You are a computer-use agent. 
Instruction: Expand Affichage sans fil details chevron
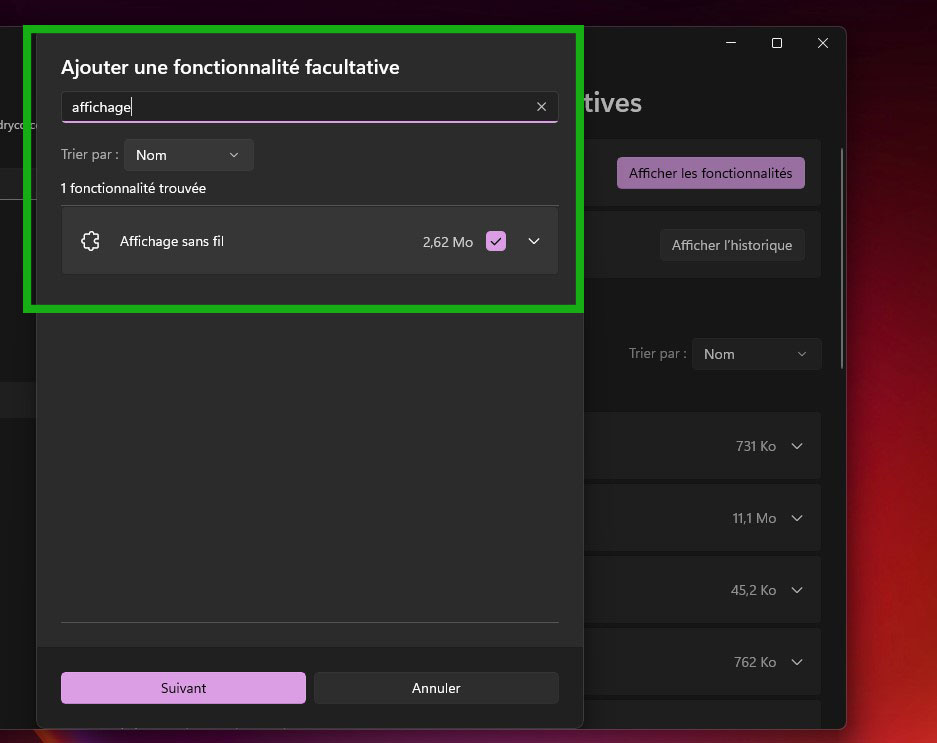pyautogui.click(x=534, y=241)
